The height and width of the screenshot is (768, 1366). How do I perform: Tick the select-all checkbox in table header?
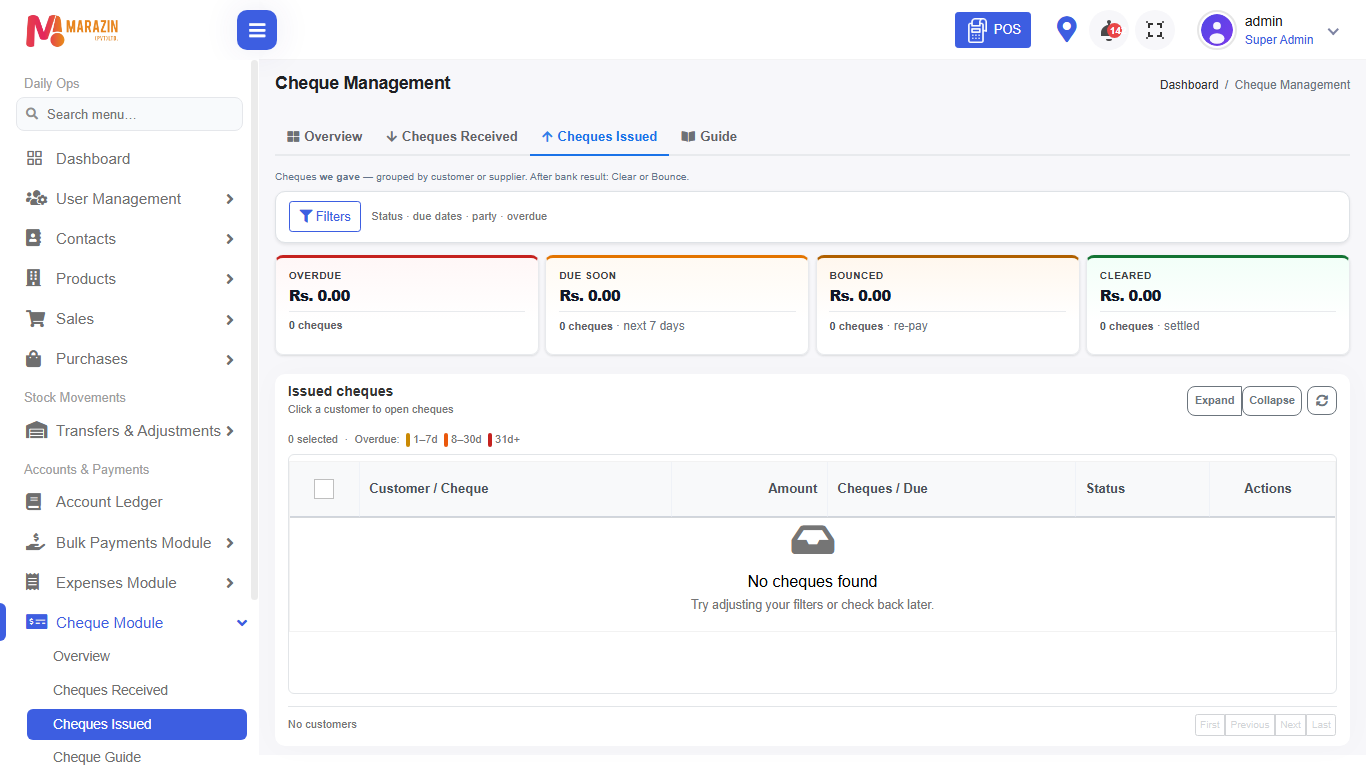click(324, 489)
